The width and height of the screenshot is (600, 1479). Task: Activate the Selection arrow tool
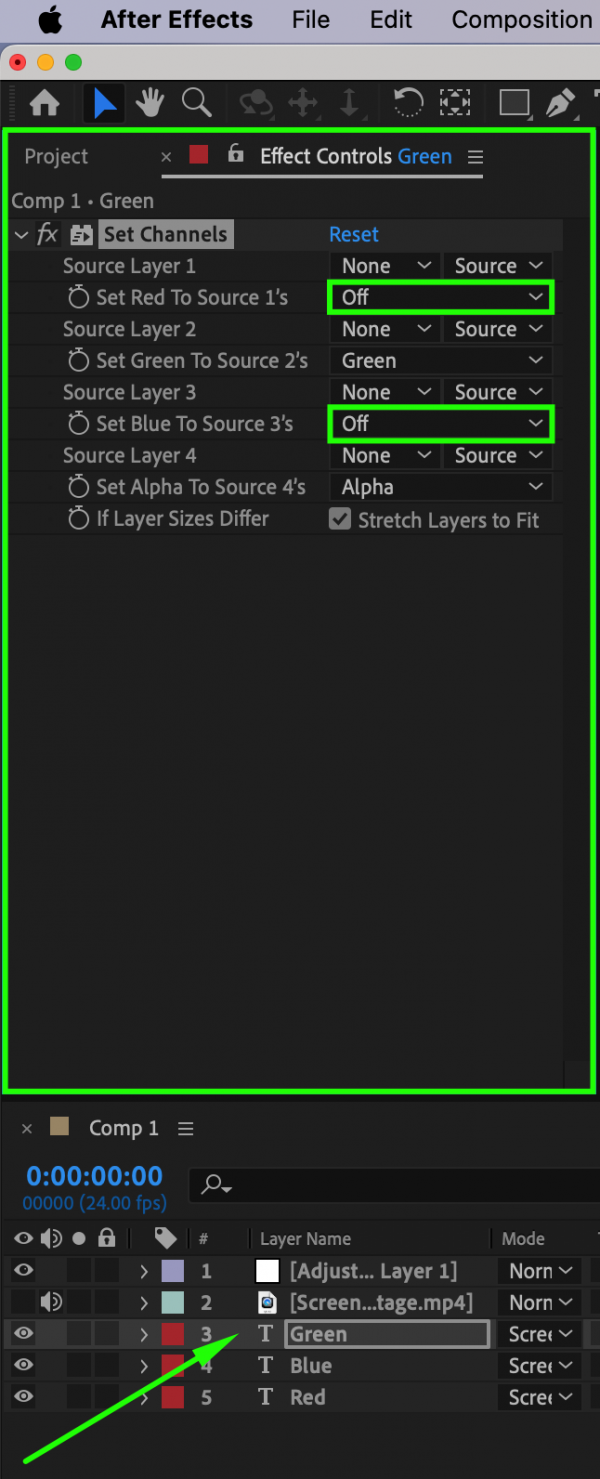pos(103,103)
